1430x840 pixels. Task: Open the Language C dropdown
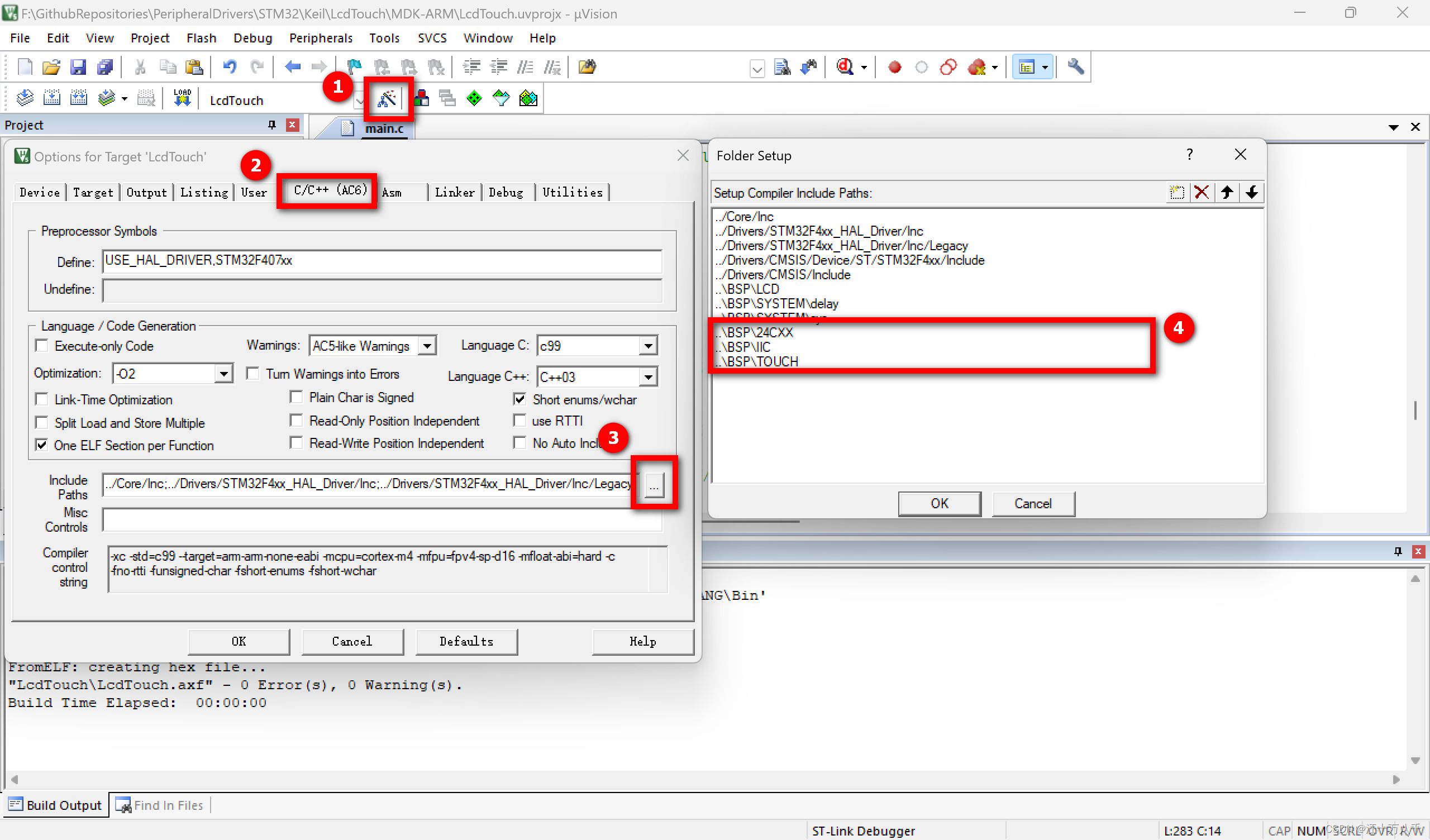click(x=648, y=346)
